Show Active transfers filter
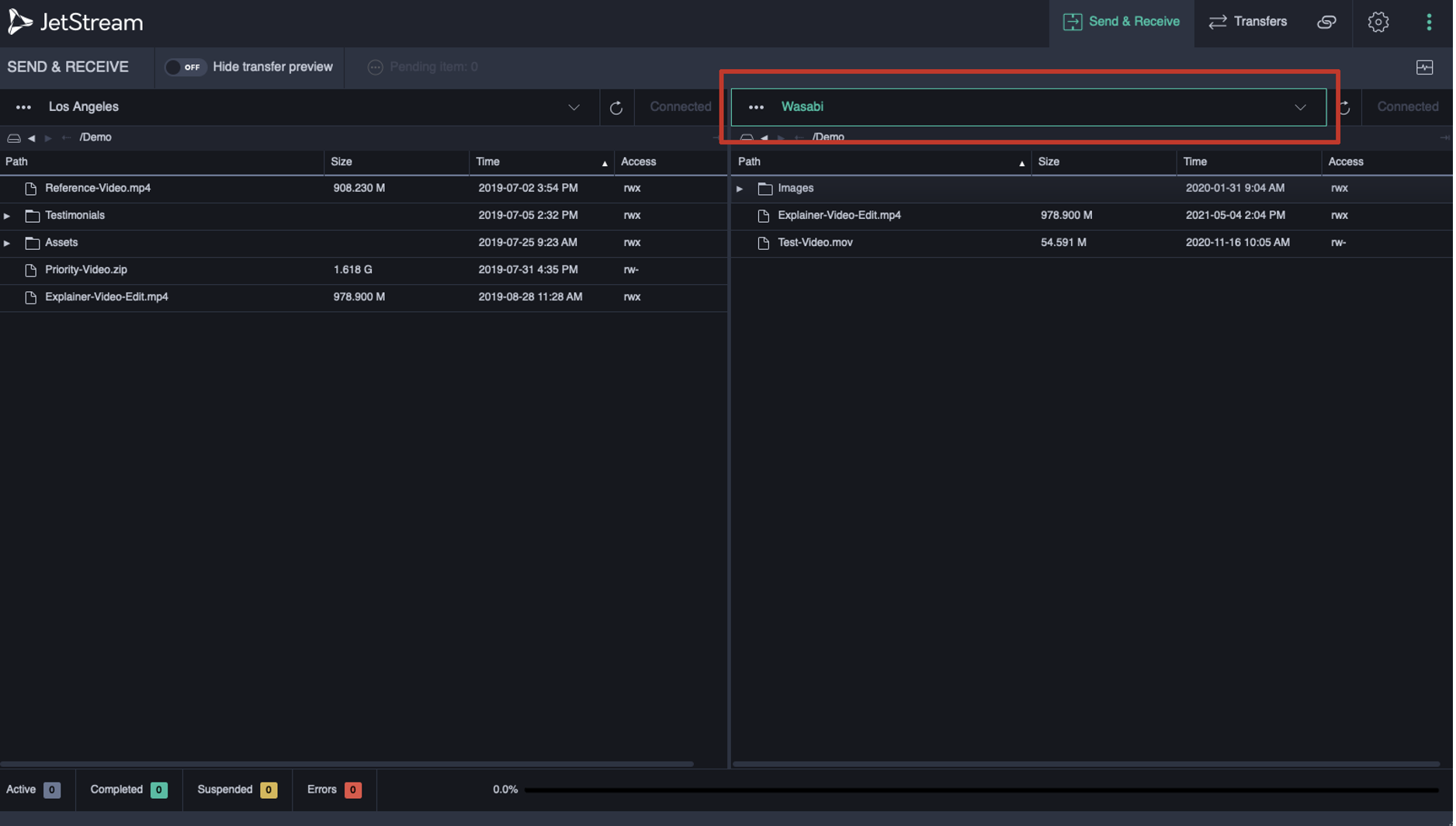Image resolution: width=1456 pixels, height=826 pixels. 33,791
